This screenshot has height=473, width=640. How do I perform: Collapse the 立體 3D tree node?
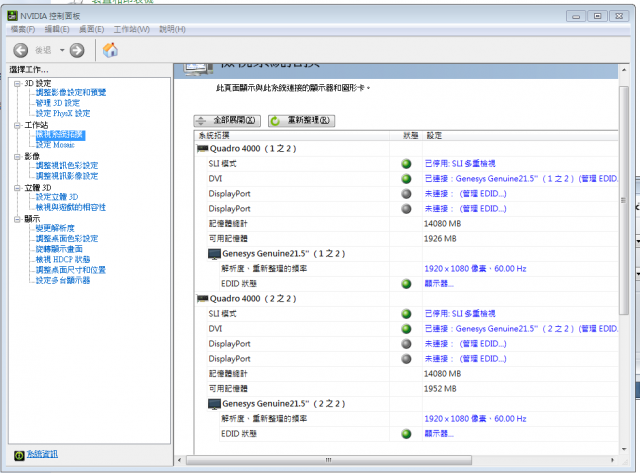tap(17, 188)
